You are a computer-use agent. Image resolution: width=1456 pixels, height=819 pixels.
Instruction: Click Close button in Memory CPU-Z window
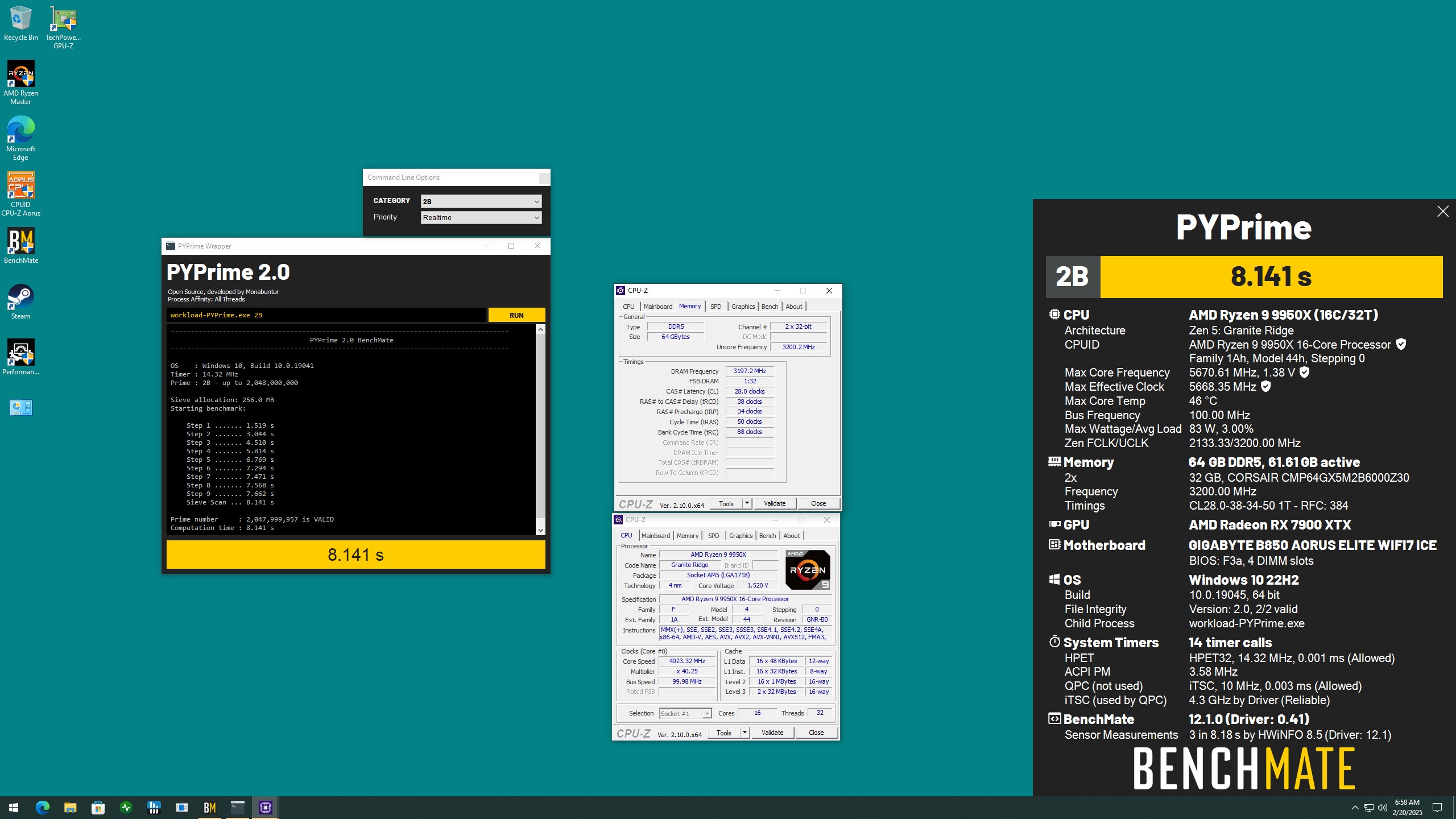[x=818, y=503]
